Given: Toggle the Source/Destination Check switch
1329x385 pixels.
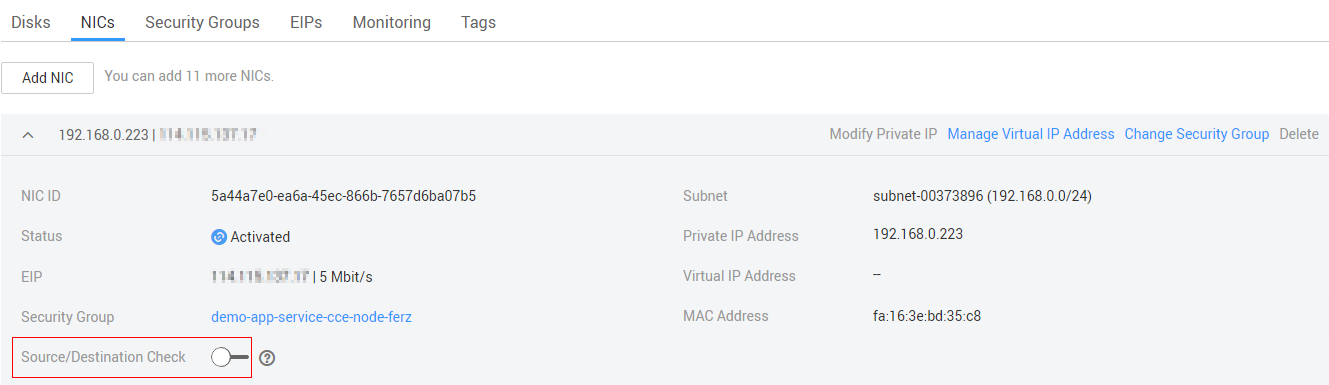Looking at the screenshot, I should click(230, 357).
